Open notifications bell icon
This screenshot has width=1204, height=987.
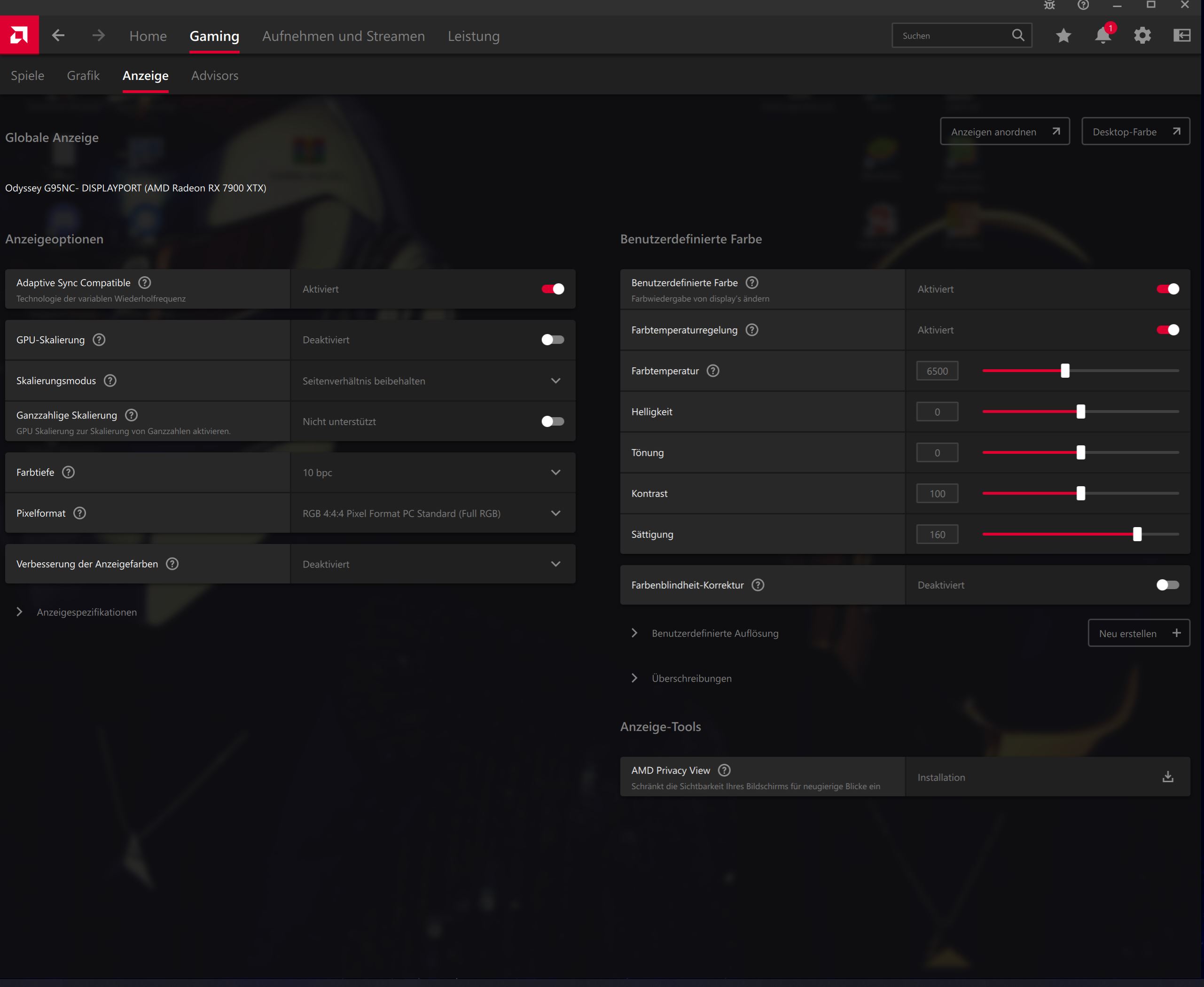pyautogui.click(x=1102, y=36)
